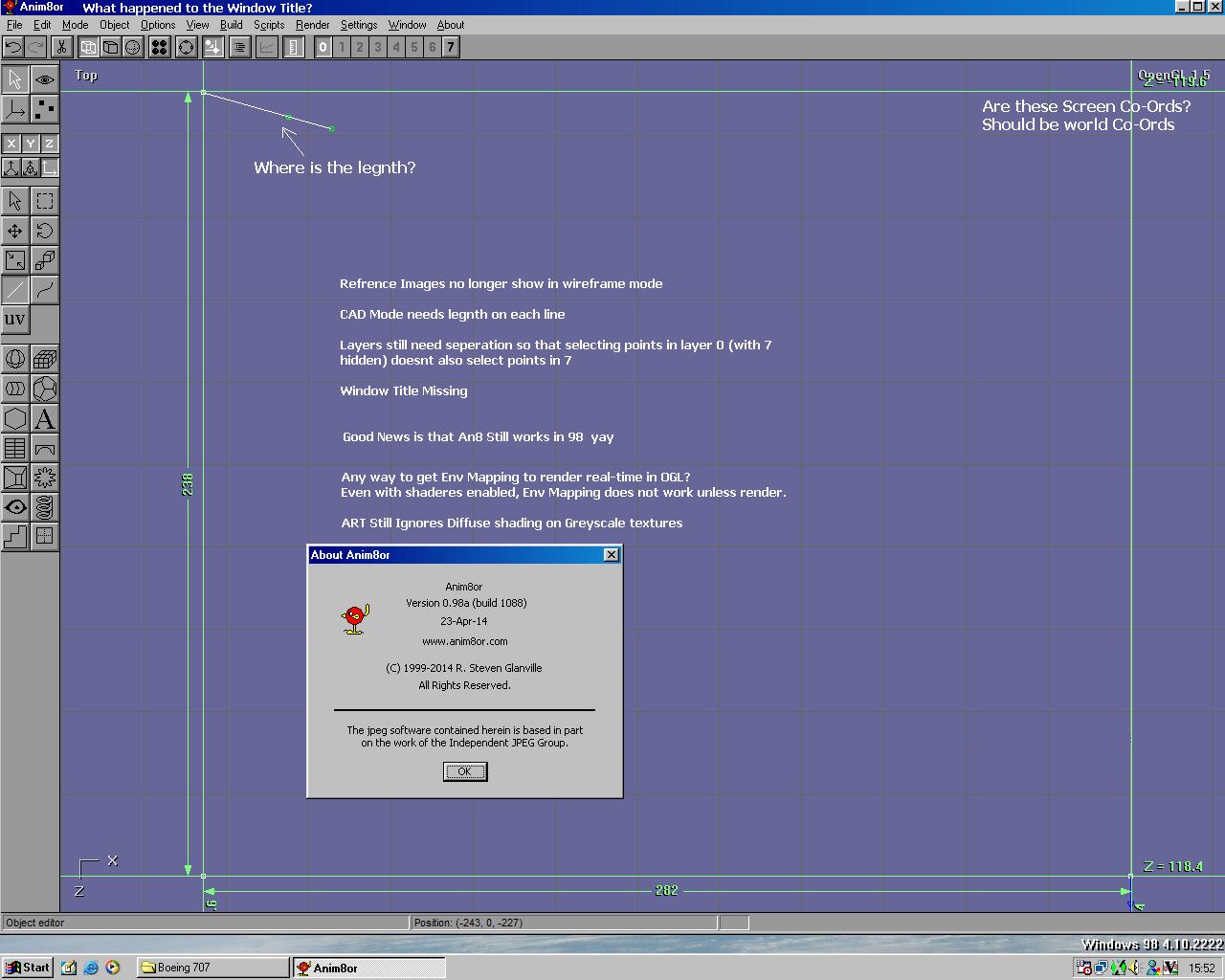Select the eye viewpoint mode tool
The width and height of the screenshot is (1225, 980).
click(44, 79)
